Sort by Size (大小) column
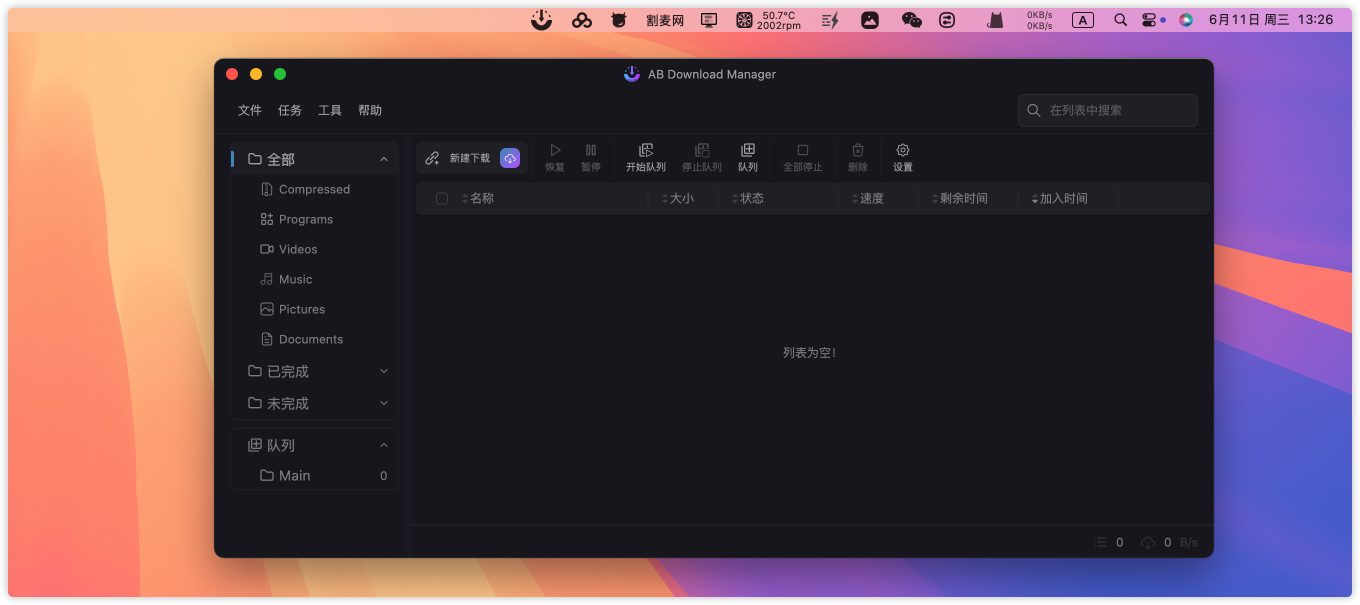The height and width of the screenshot is (605, 1360). [677, 198]
